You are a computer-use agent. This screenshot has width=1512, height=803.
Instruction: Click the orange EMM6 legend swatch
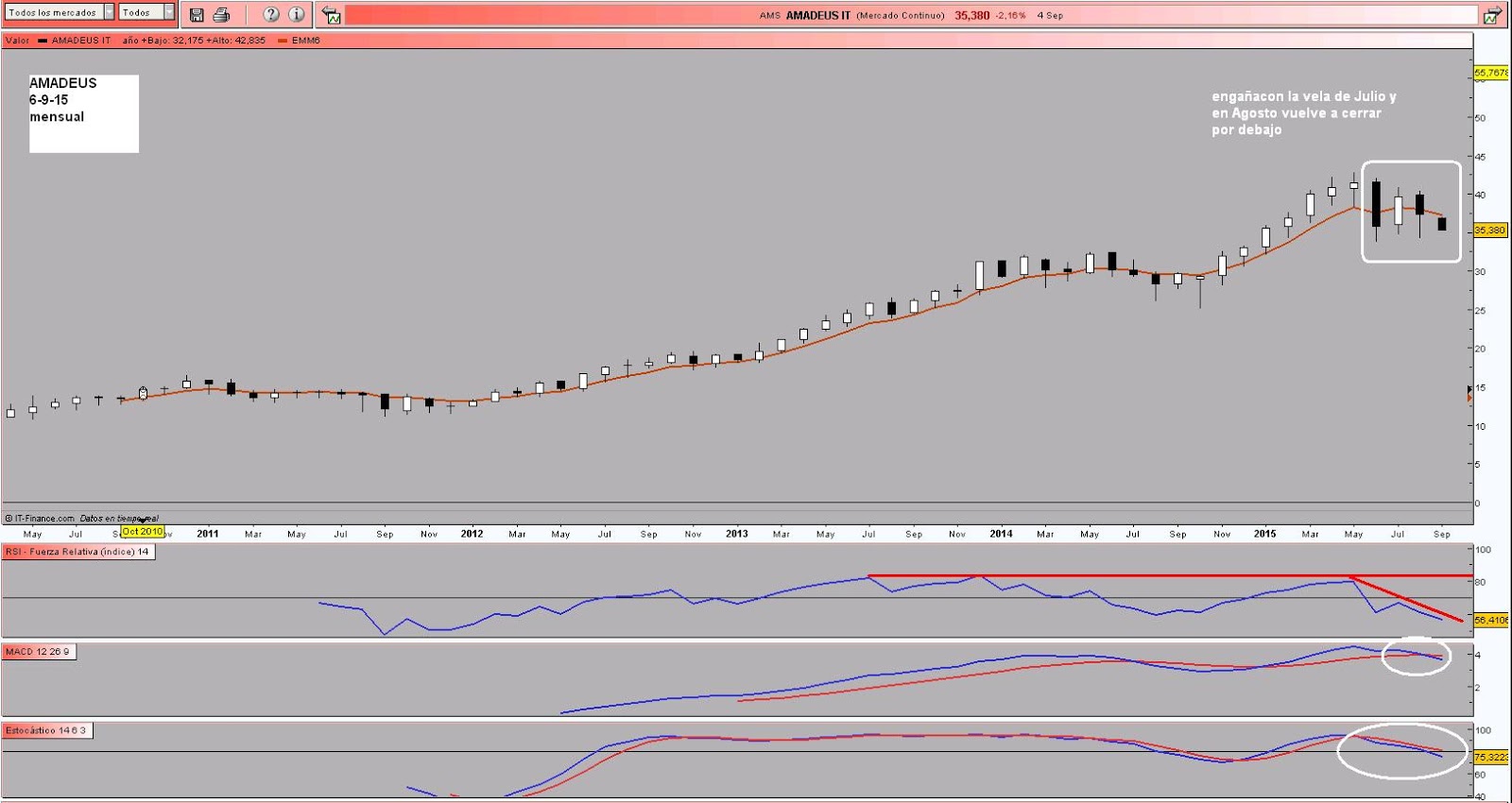click(283, 41)
